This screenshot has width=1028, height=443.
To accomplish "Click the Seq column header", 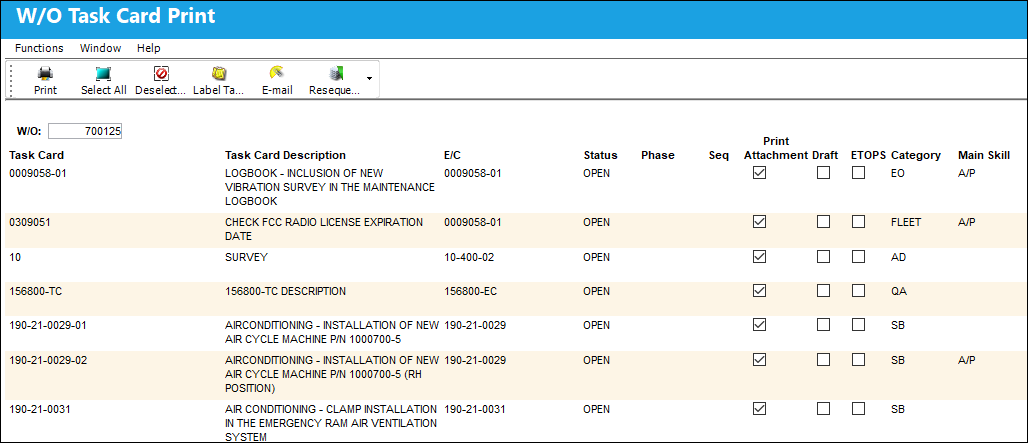I will tap(719, 155).
